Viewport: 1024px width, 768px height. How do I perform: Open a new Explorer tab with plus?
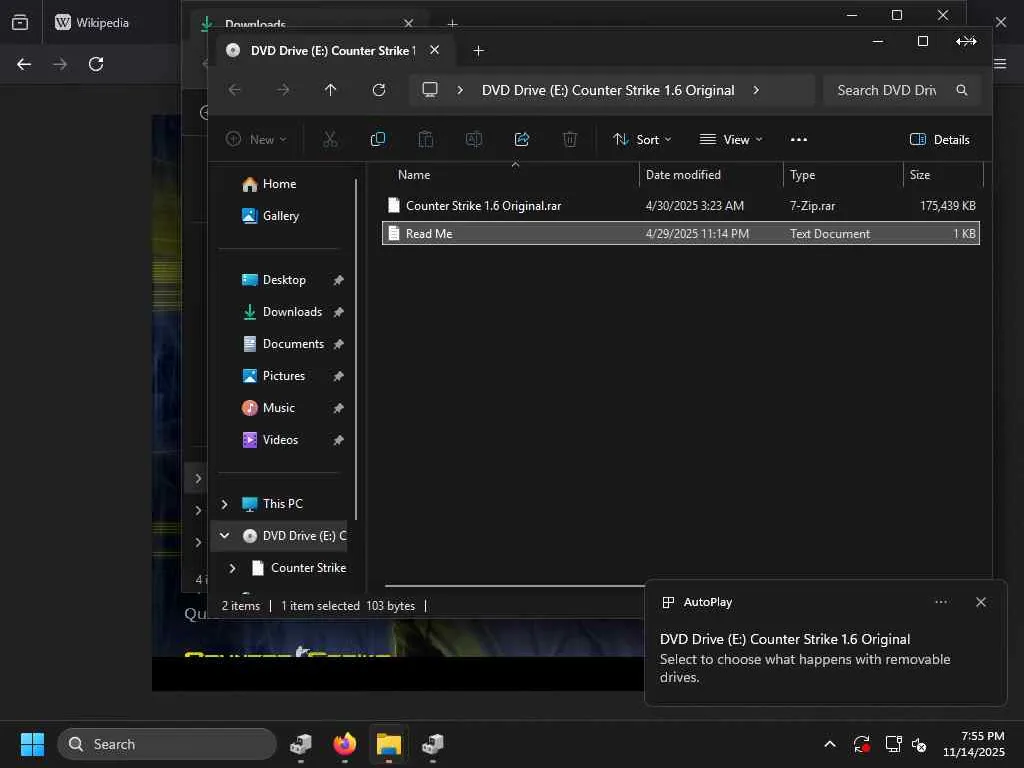[x=478, y=50]
